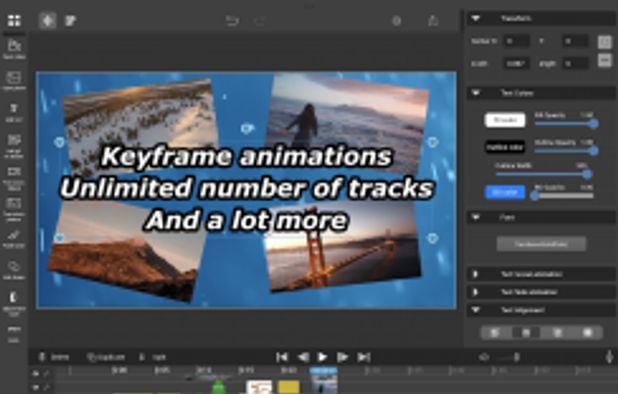Select the green clip on the timeline
618x394 pixels.
coord(219,388)
